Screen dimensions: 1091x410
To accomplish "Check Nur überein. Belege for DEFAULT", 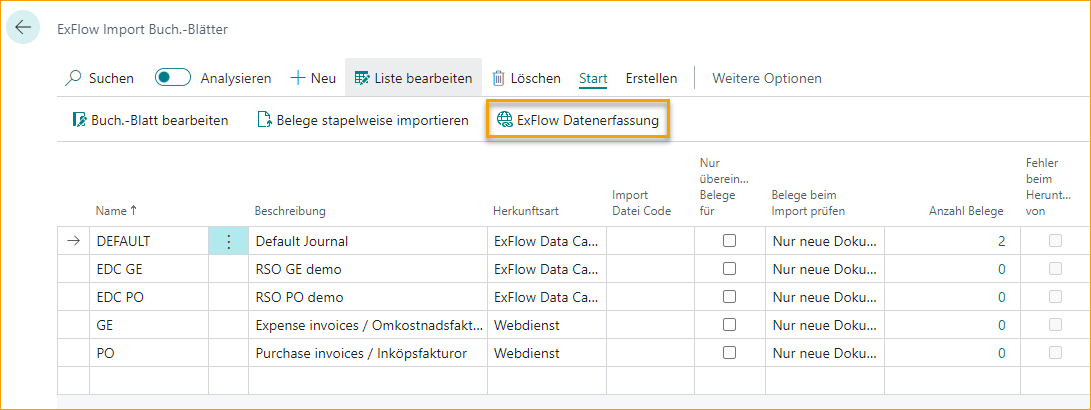I will point(729,241).
